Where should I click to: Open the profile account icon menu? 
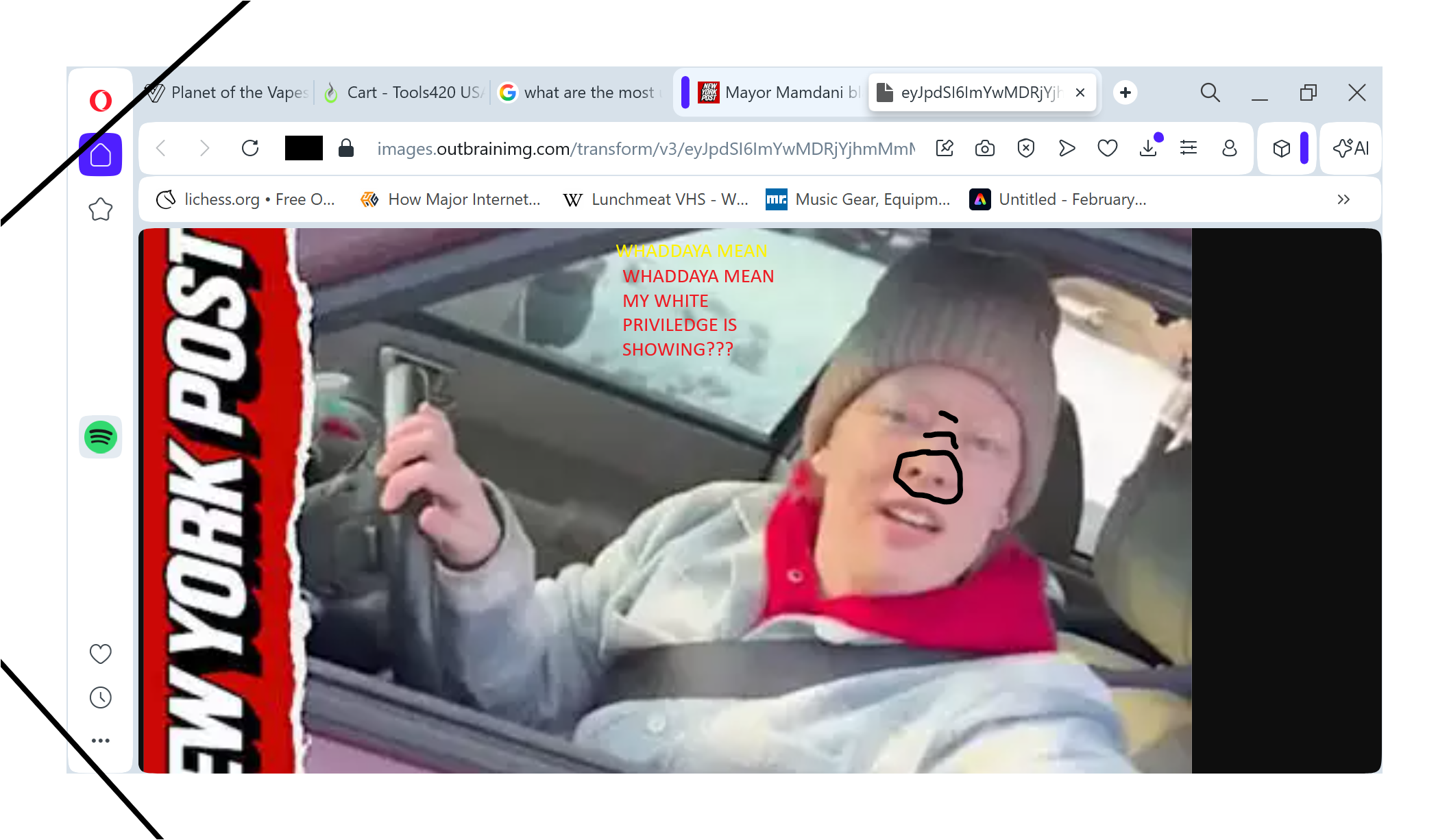pyautogui.click(x=1229, y=148)
